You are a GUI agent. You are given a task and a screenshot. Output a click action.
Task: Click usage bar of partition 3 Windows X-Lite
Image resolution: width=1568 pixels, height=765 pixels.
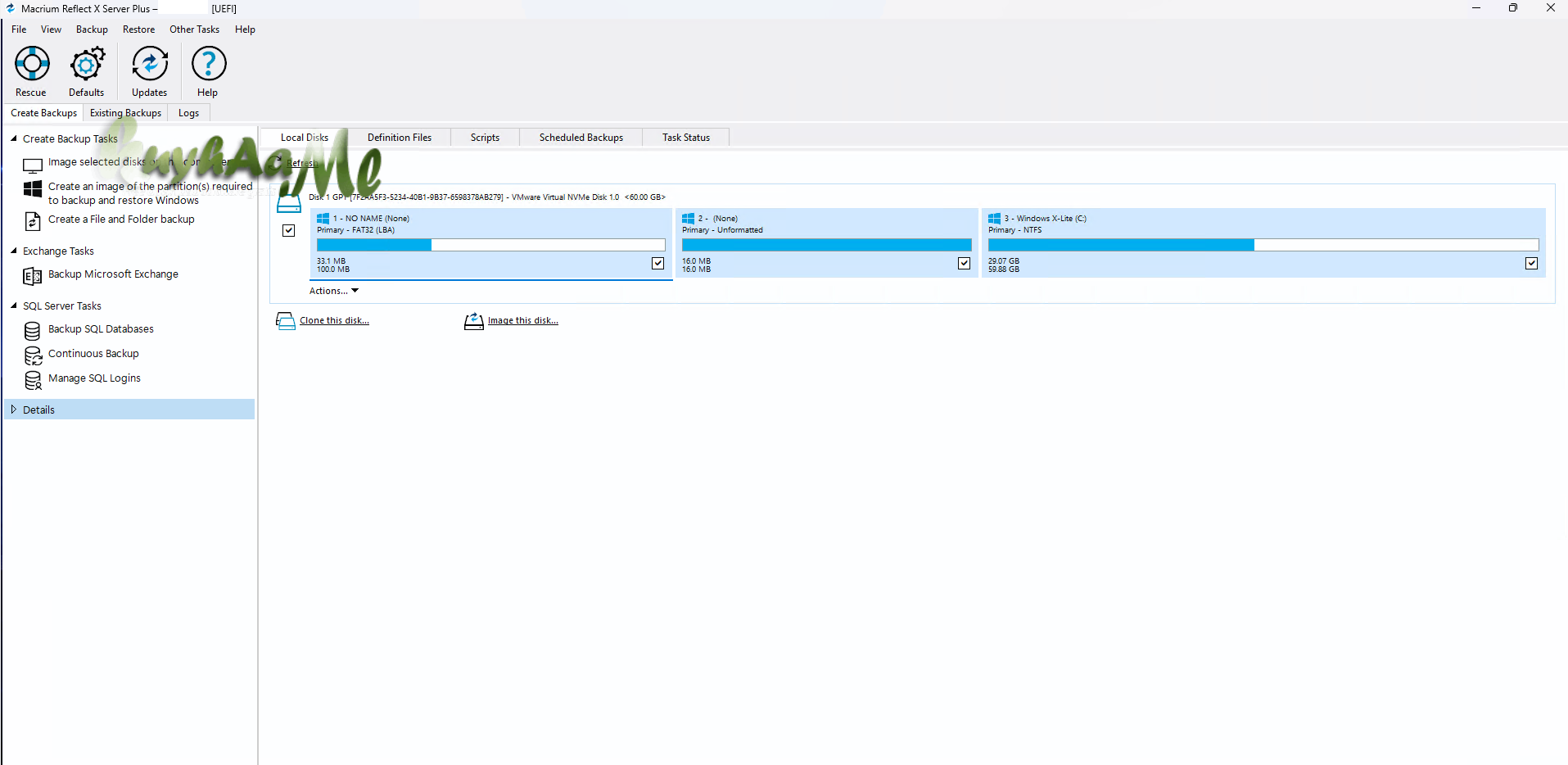(x=1263, y=245)
